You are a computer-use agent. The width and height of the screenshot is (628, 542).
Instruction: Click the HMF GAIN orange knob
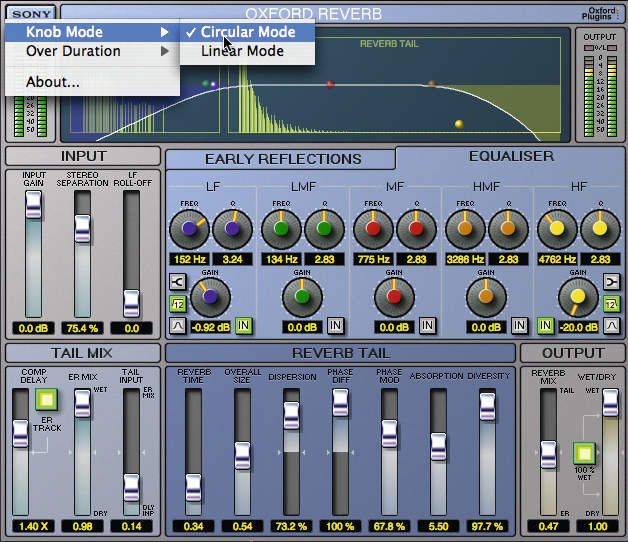487,297
